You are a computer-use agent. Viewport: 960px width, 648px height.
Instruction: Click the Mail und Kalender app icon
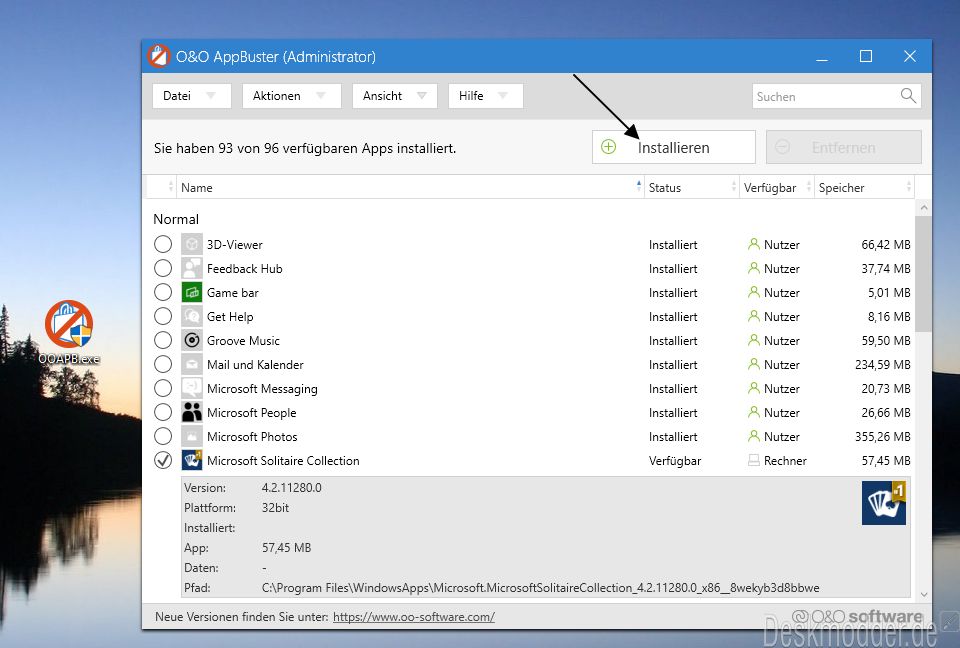(192, 364)
